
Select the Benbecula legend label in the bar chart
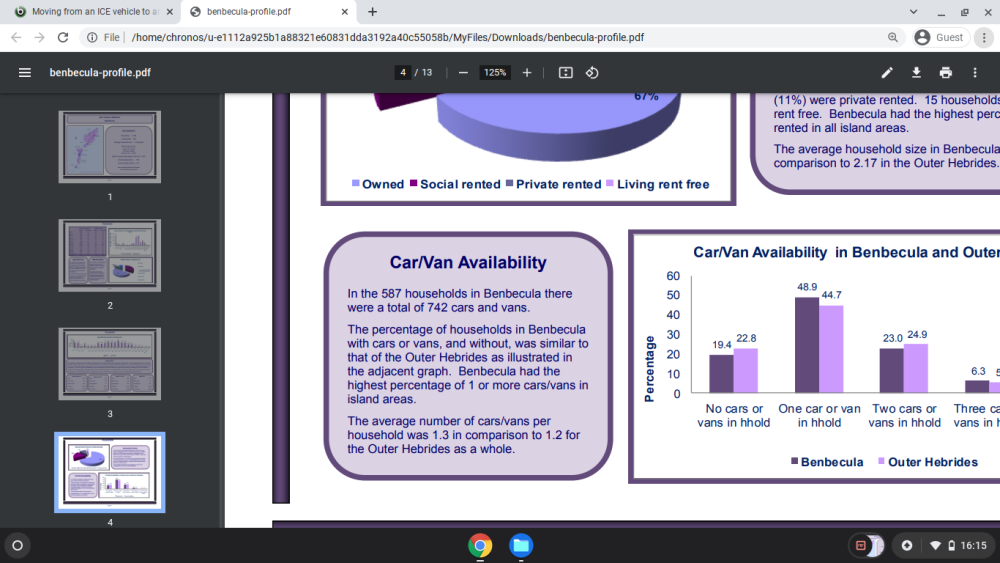point(832,462)
